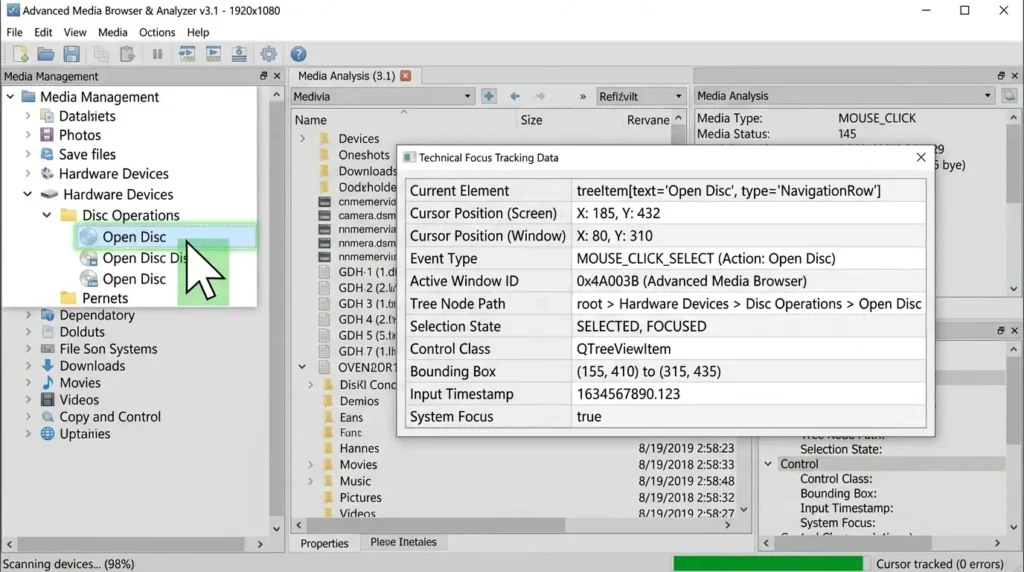Viewport: 1024px width, 572px height.
Task: Click the Pause toolbar button
Action: click(x=157, y=54)
